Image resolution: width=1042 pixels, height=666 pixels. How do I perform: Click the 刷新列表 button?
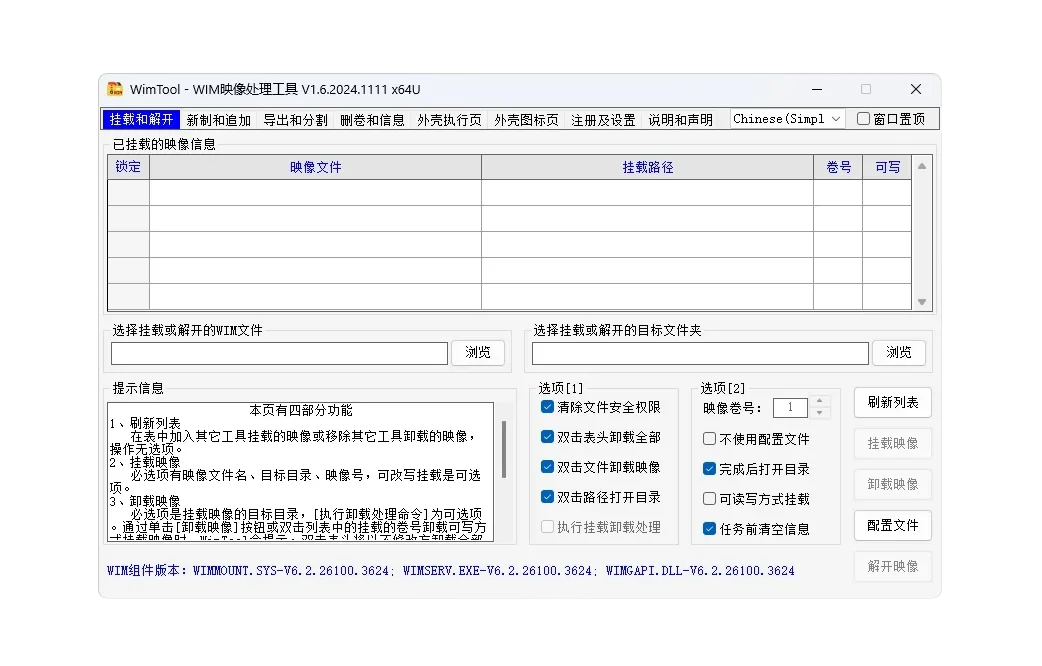click(x=893, y=402)
